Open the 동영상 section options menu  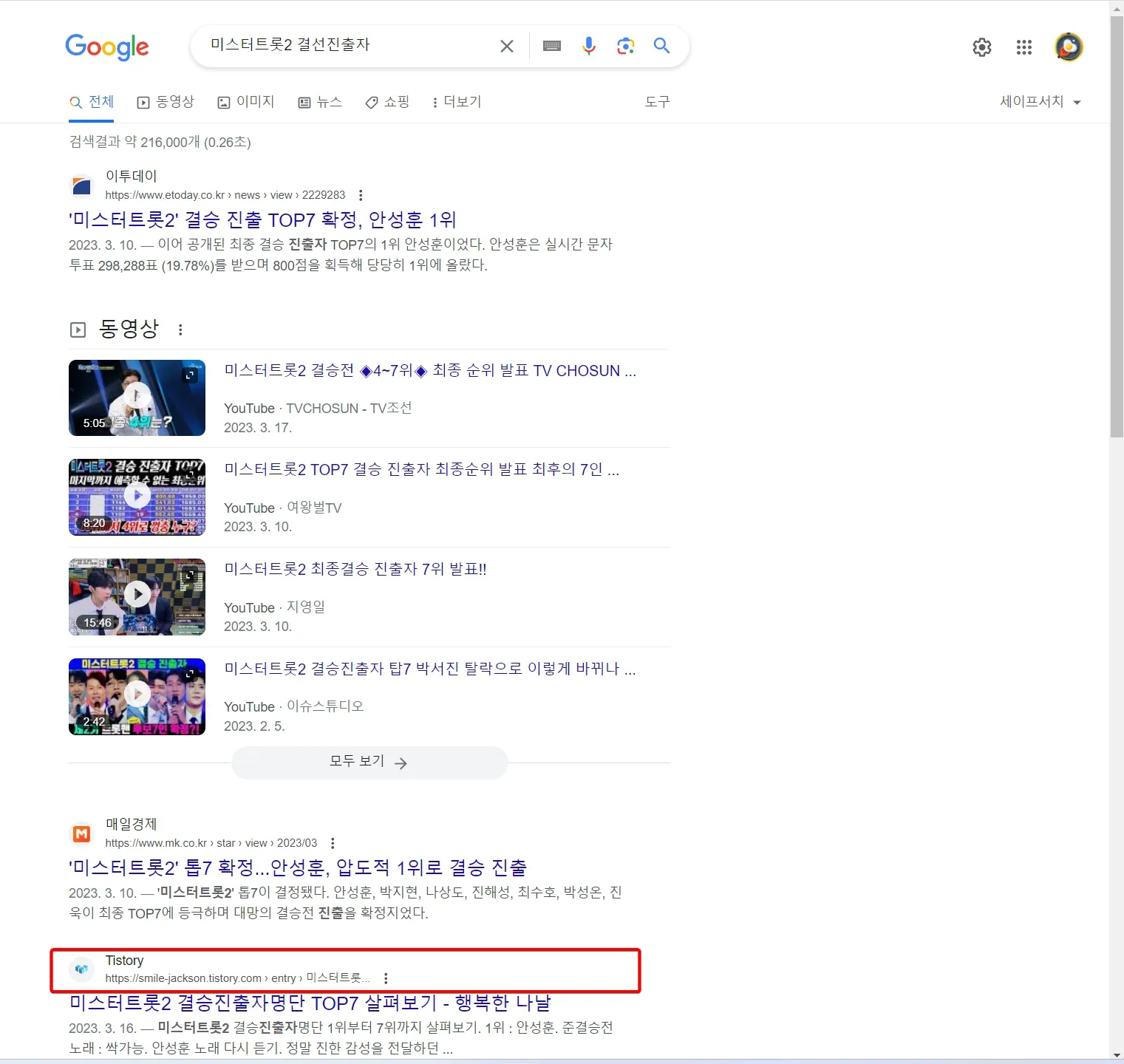tap(180, 330)
